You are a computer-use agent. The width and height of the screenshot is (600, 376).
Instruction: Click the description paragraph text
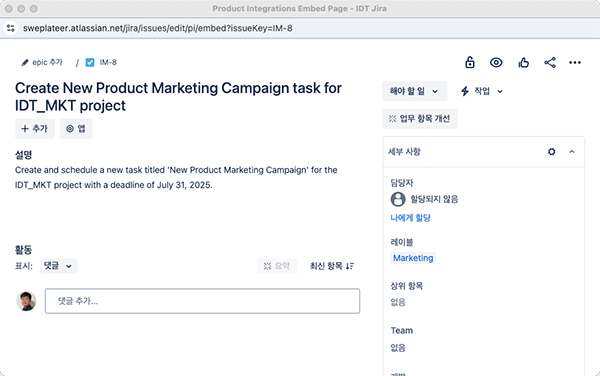click(176, 177)
